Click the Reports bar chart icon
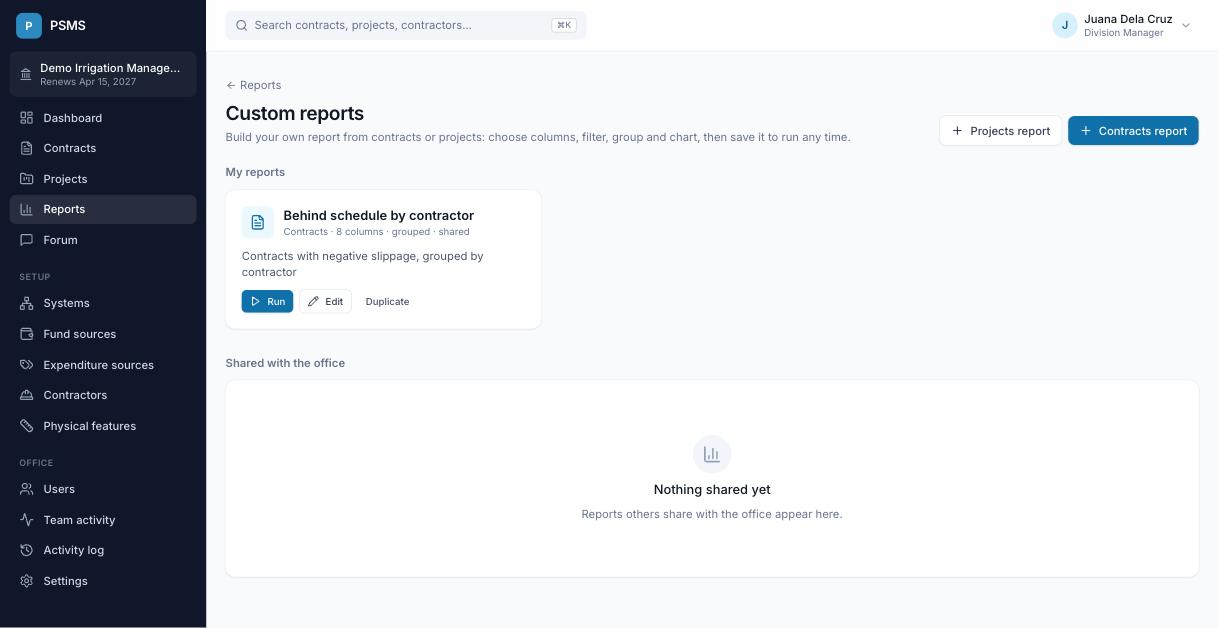1218x628 pixels. click(x=27, y=209)
